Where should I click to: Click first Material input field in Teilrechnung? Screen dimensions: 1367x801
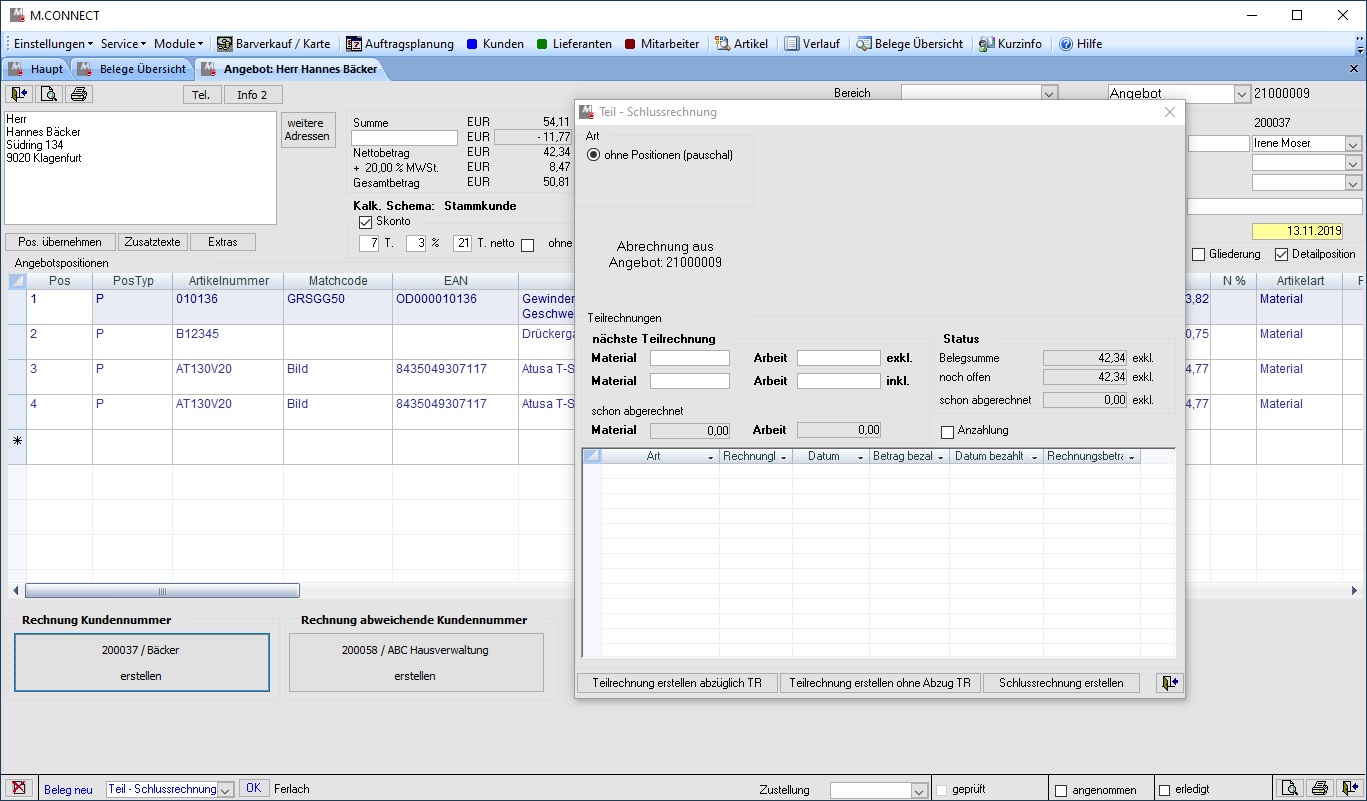click(x=689, y=358)
